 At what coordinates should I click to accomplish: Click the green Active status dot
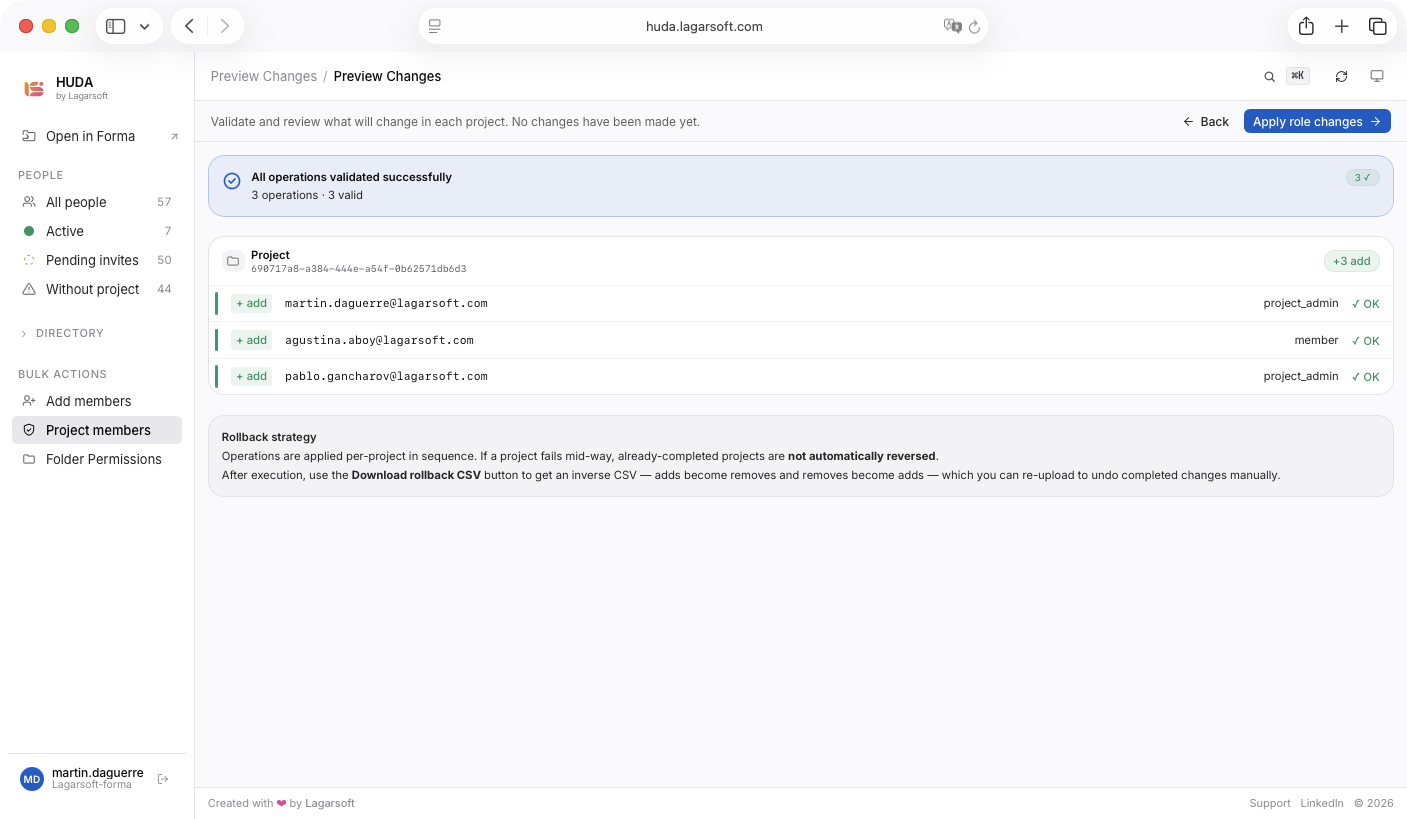29,231
